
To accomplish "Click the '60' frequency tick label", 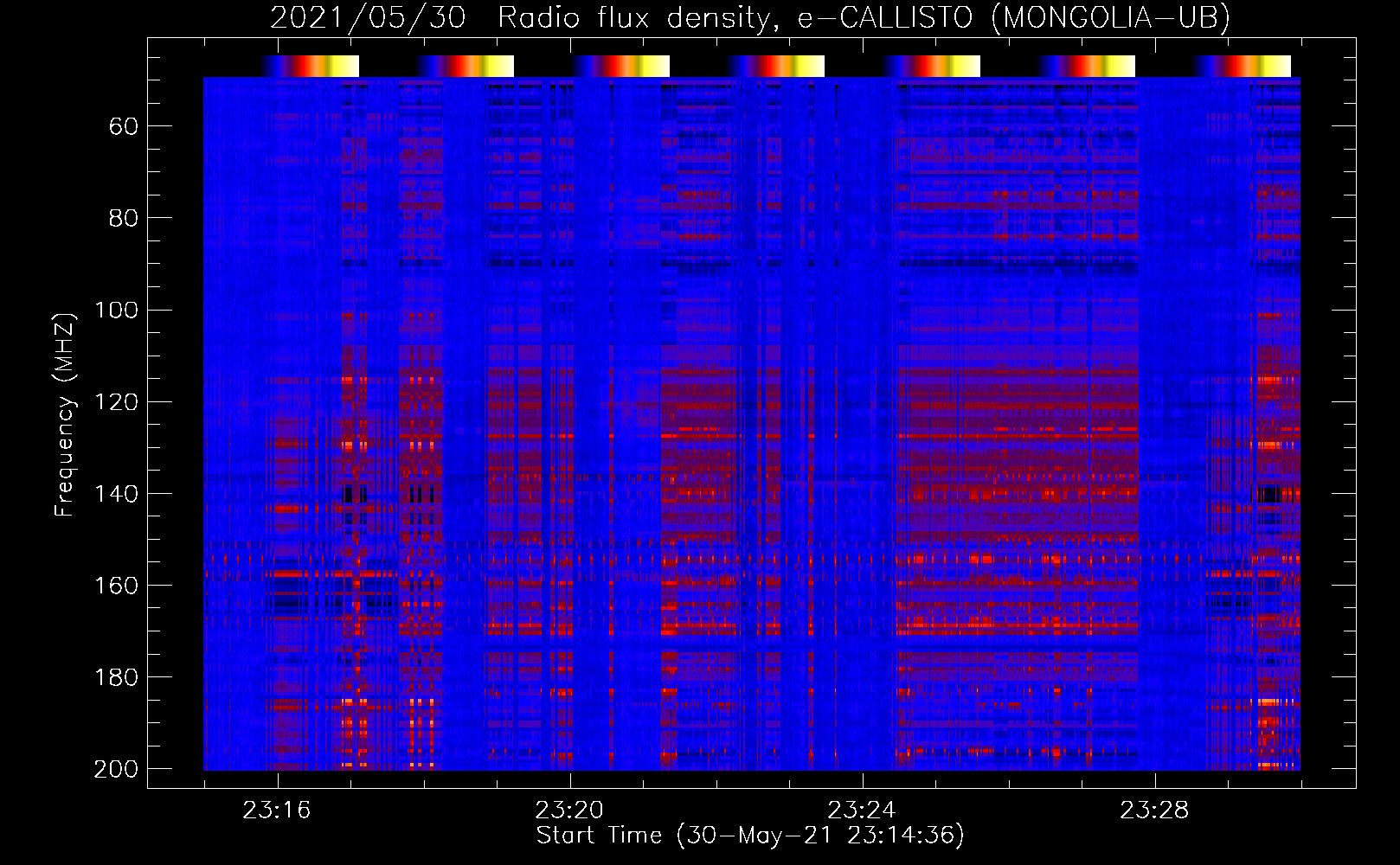I will (124, 127).
